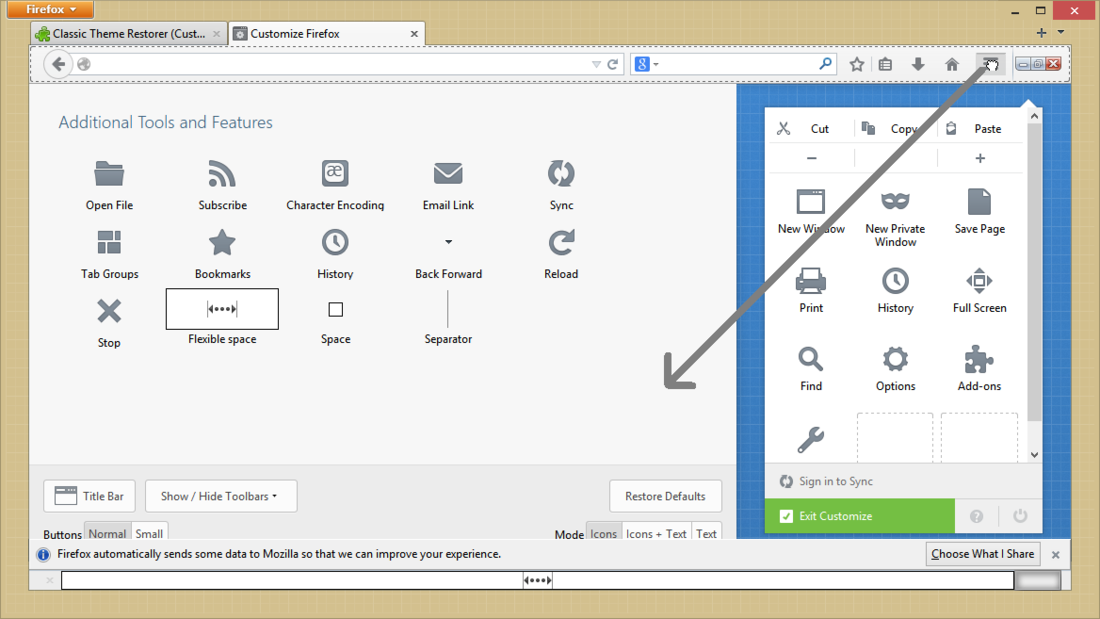The image size is (1100, 619).
Task: Toggle the Title Bar button
Action: (89, 496)
